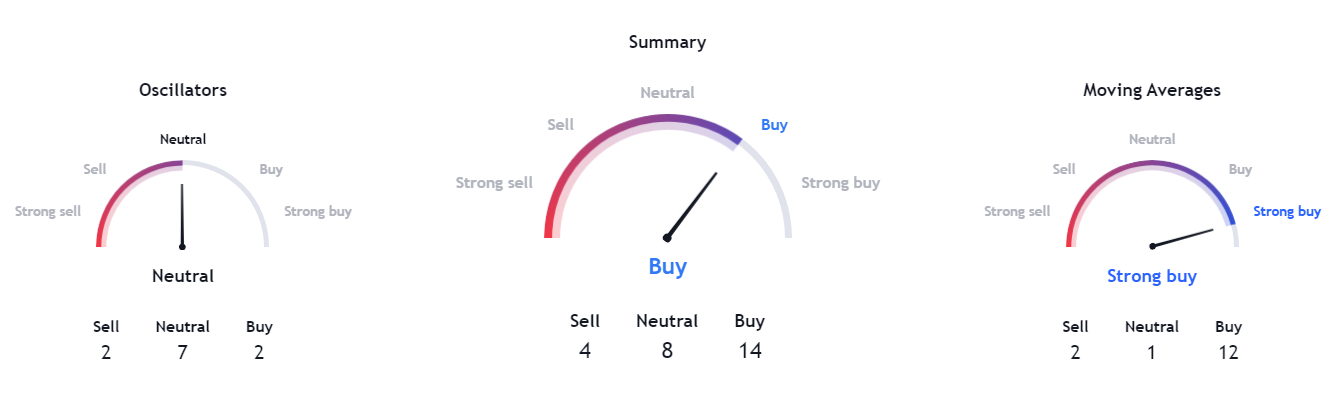This screenshot has width=1338, height=405.
Task: Click the highlighted Strong buy label on Moving Averages arc
Action: pyautogui.click(x=1287, y=211)
